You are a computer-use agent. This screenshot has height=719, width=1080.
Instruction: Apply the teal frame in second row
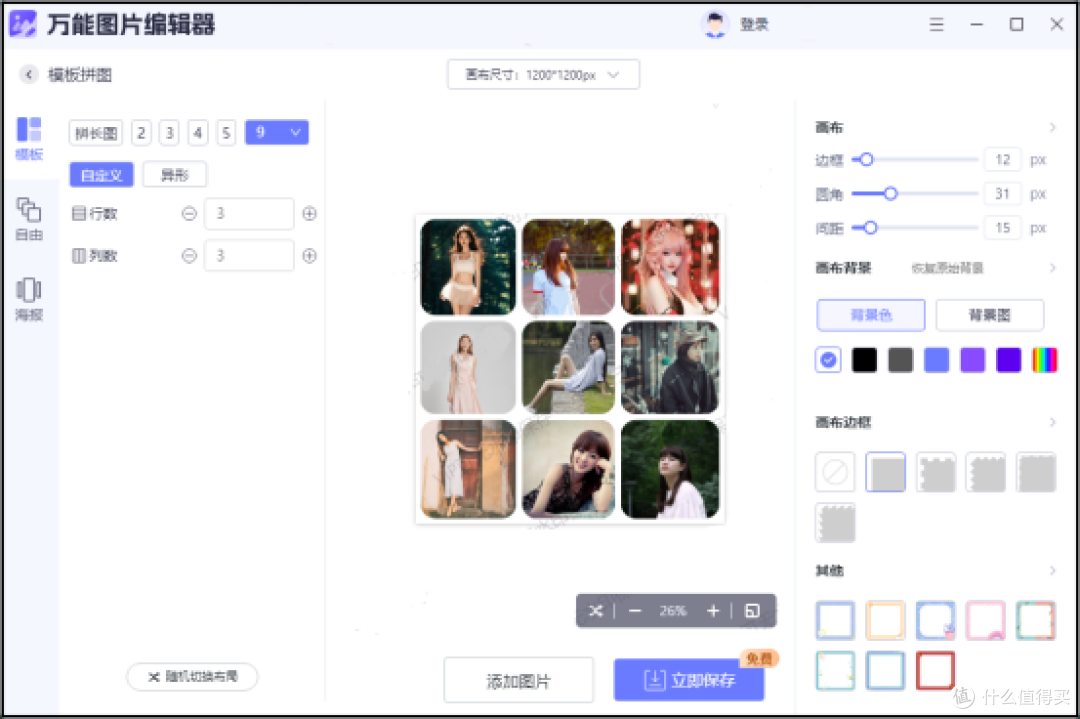(x=835, y=670)
